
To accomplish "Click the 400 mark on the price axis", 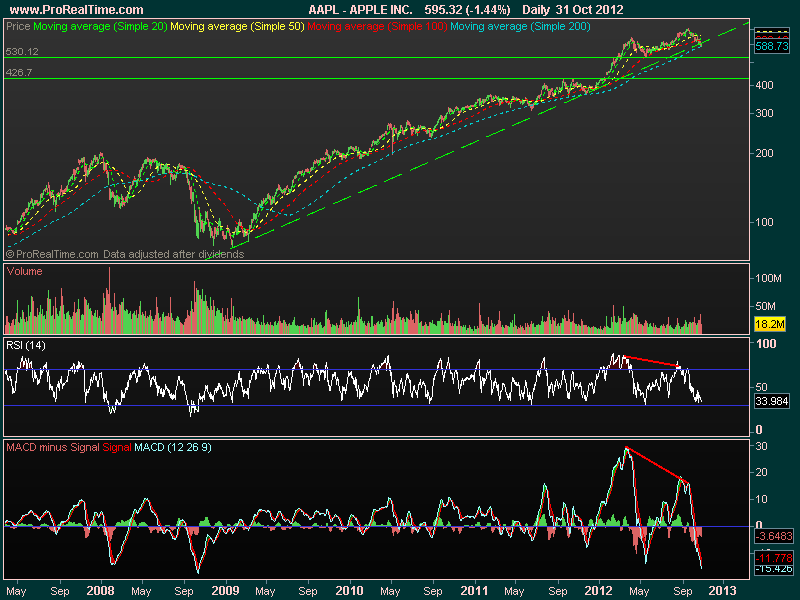I will (764, 85).
